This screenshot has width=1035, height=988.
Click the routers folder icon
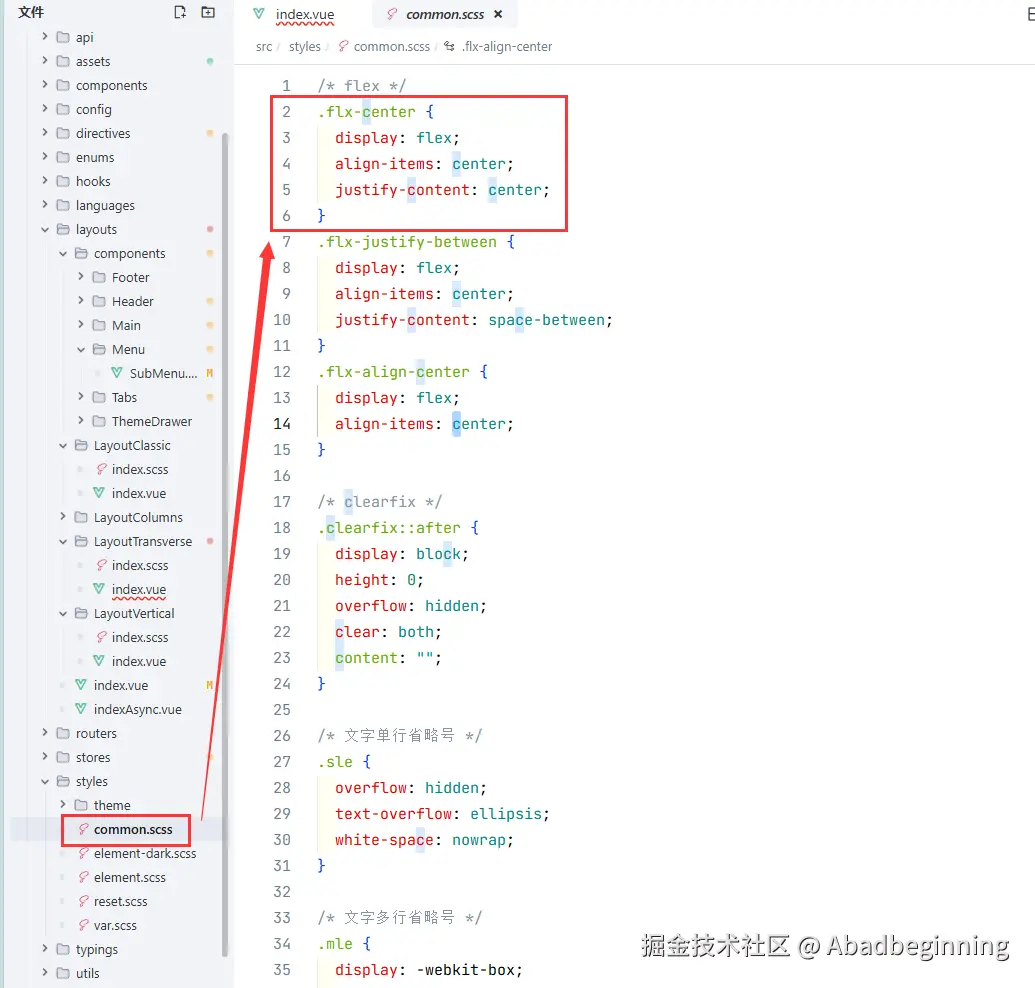(63, 733)
